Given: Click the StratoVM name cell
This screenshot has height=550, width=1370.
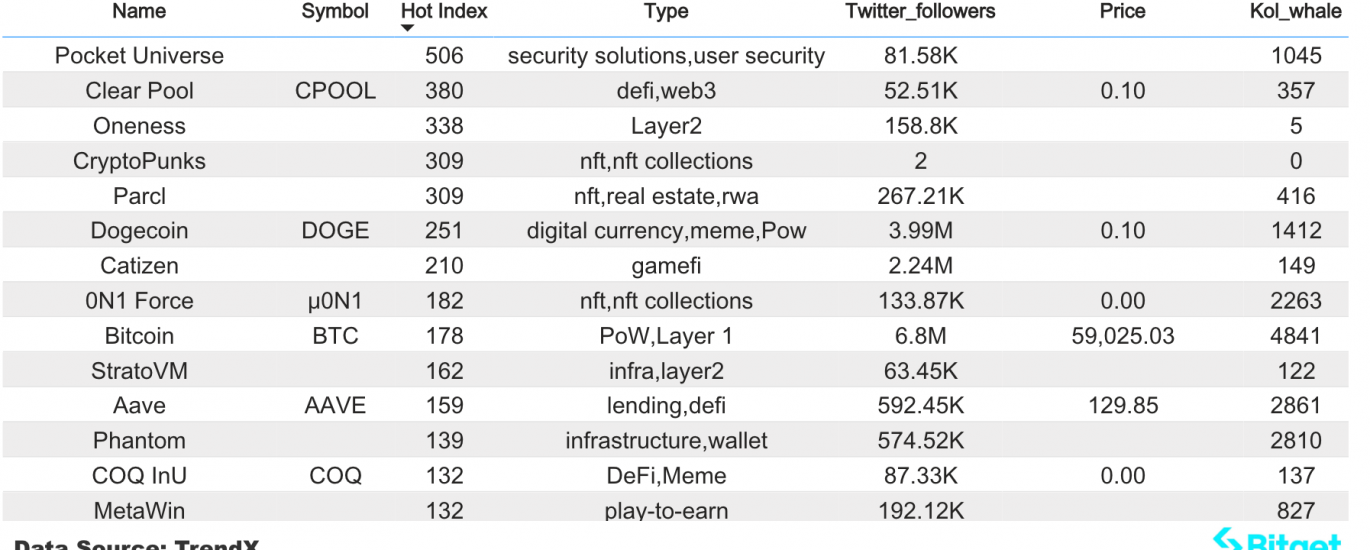Looking at the screenshot, I should click(x=139, y=371).
